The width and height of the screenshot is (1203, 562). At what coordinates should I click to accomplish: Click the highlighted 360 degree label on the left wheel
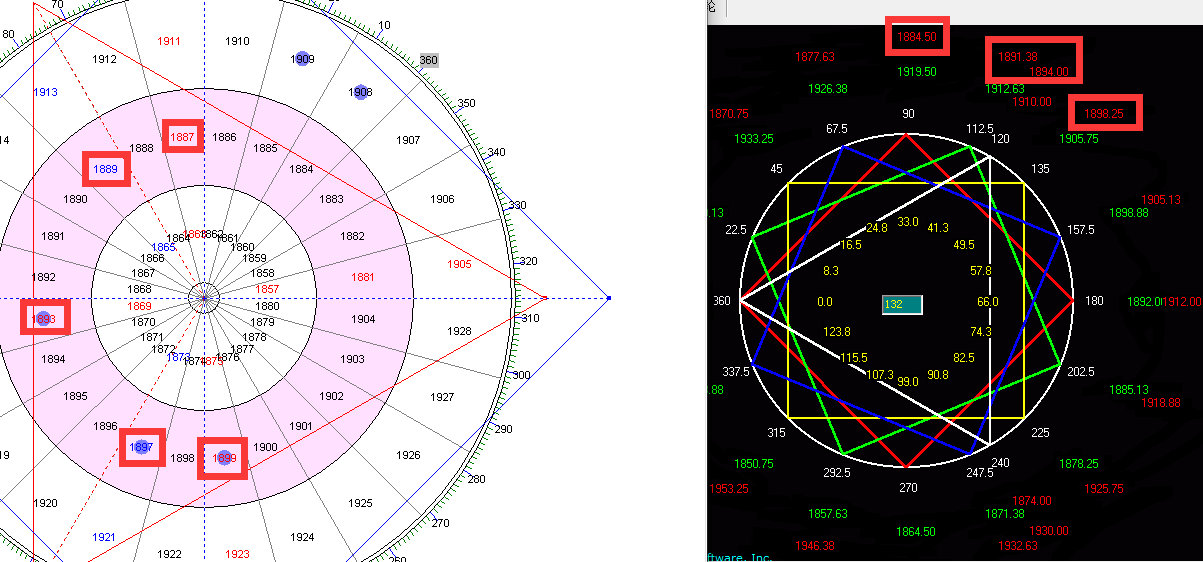point(428,60)
